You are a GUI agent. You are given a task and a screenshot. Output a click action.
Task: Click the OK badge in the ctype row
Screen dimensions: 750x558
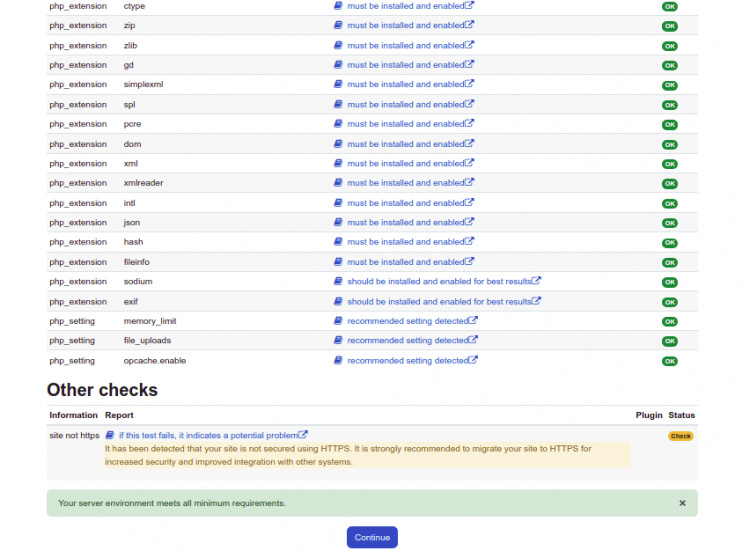pyautogui.click(x=670, y=6)
